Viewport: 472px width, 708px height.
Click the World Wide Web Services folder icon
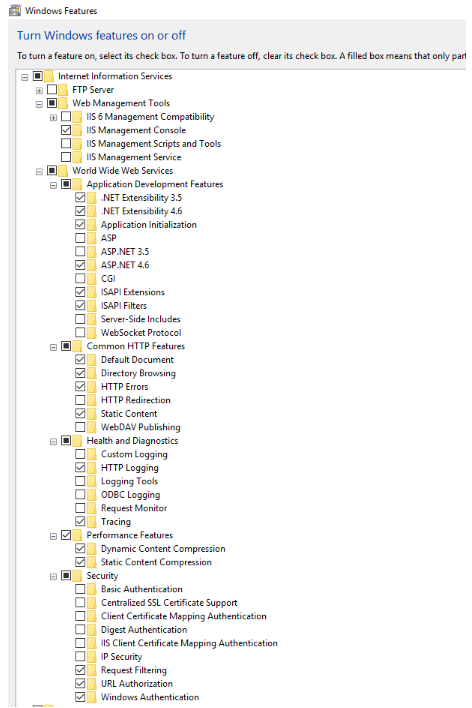point(63,171)
